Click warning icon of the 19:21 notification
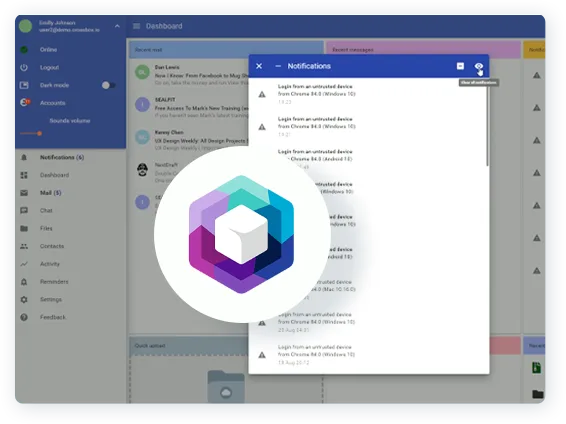 pyautogui.click(x=262, y=127)
